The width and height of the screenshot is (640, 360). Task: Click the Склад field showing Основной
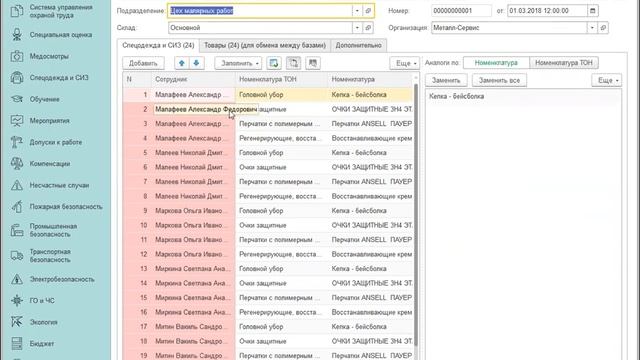[x=260, y=28]
